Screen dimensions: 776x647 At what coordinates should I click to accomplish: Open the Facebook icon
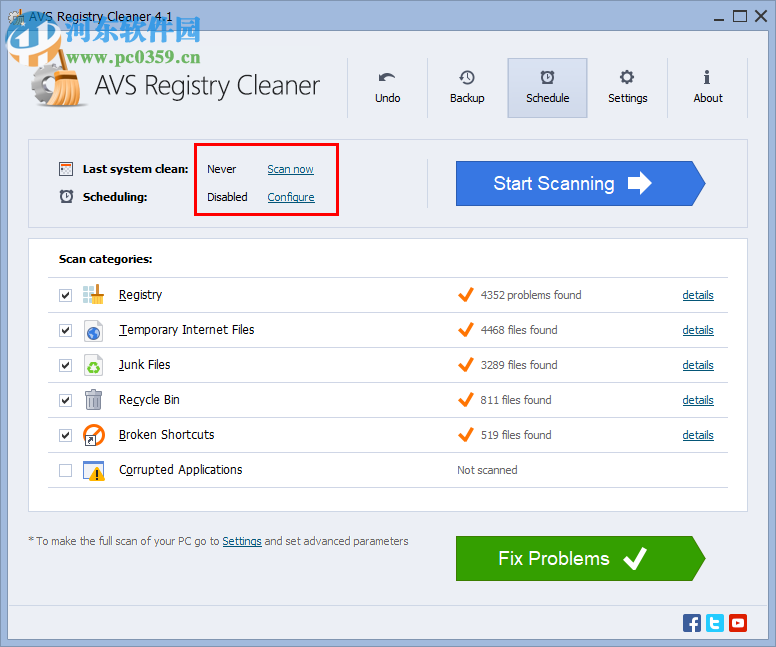(692, 623)
